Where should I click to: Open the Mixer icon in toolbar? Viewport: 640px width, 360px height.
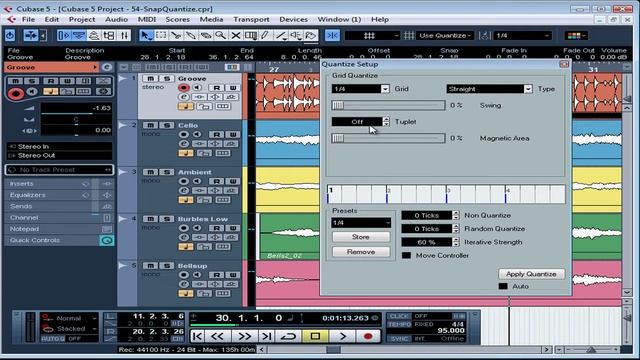[124, 36]
